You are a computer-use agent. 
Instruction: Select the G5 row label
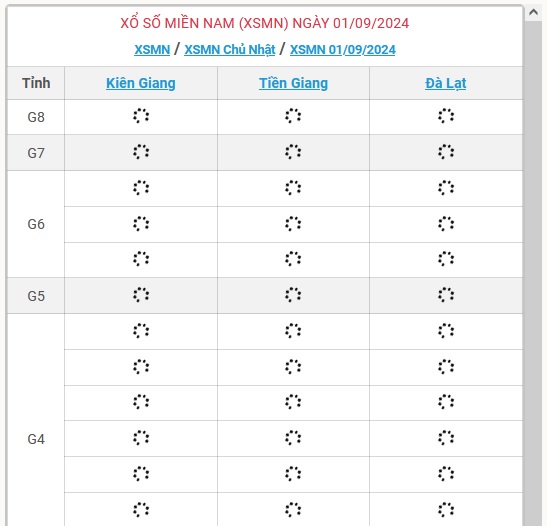click(36, 296)
